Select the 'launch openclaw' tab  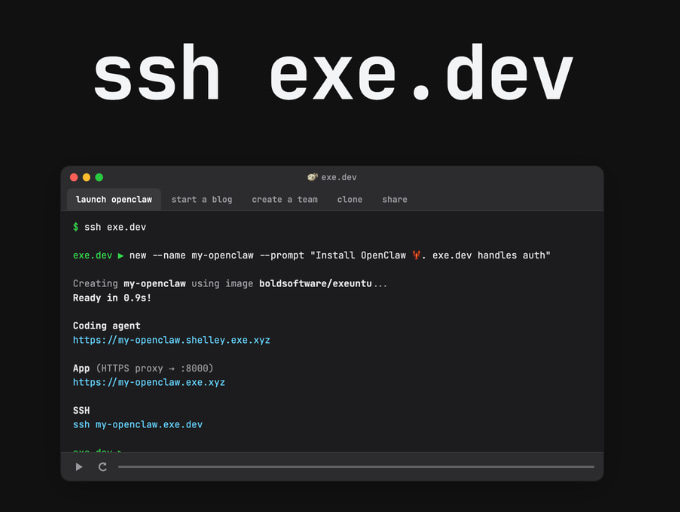click(114, 199)
